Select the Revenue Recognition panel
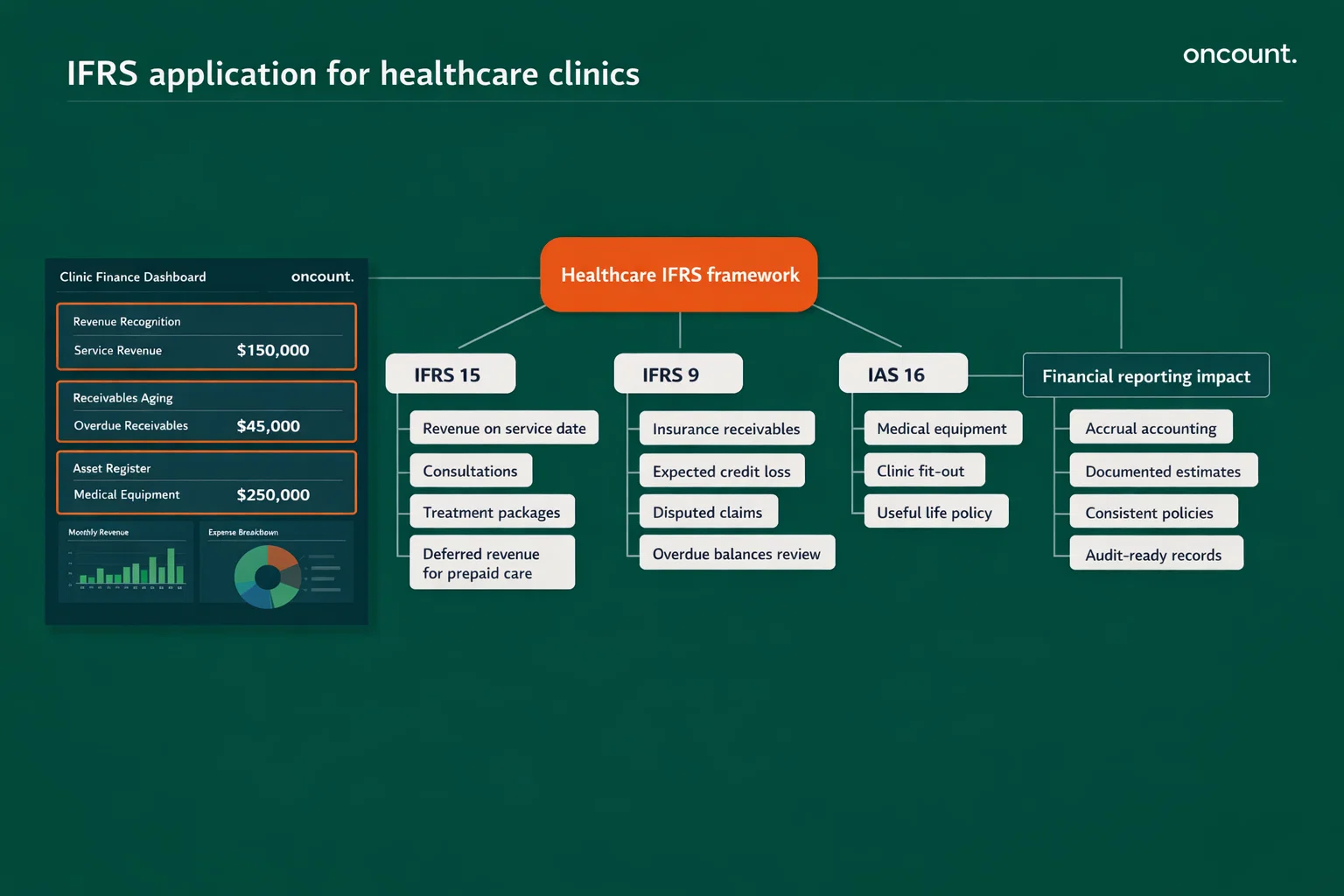Screen dimensions: 1344x896 (206, 336)
